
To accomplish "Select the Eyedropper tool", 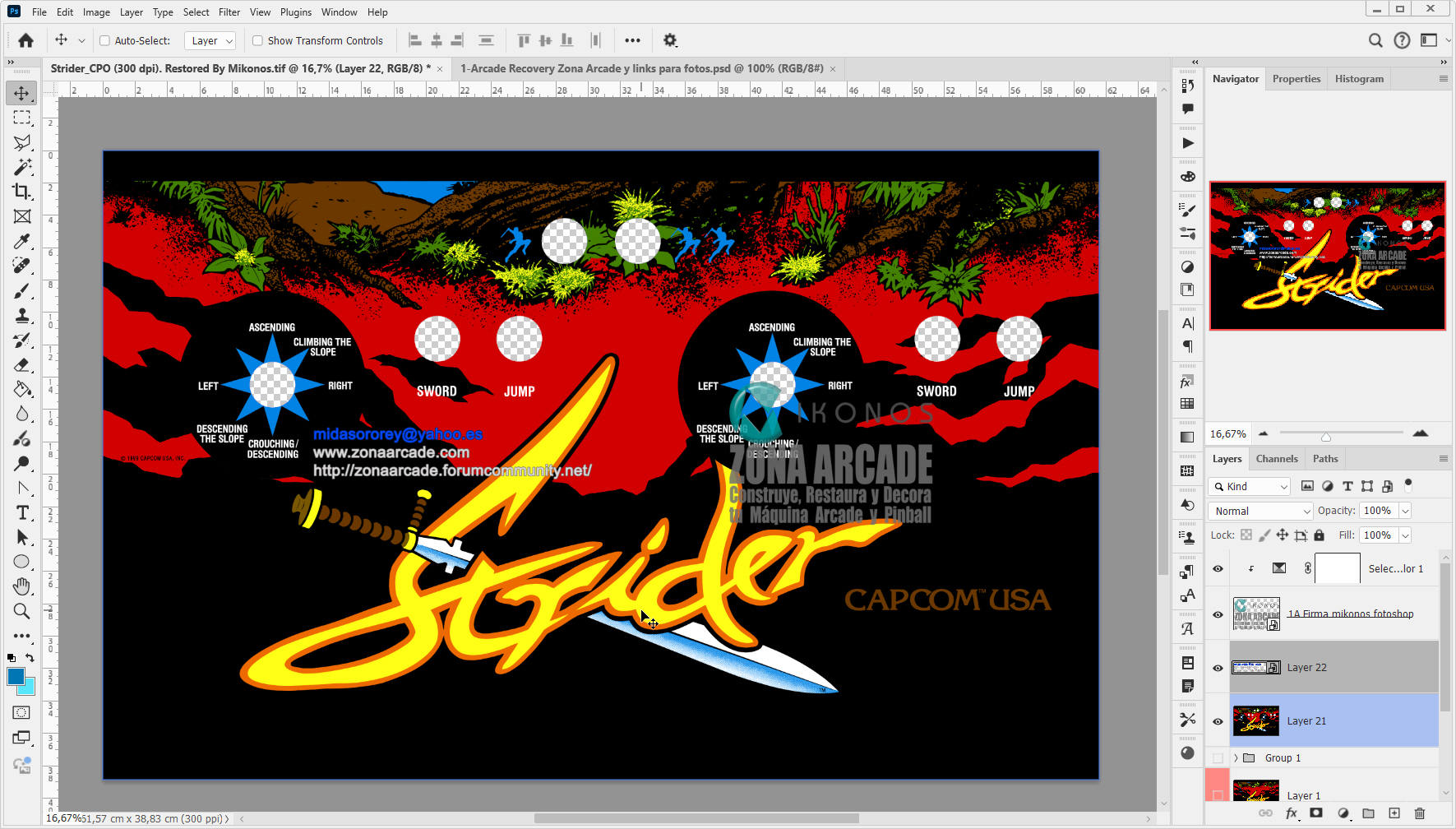I will pos(21,241).
